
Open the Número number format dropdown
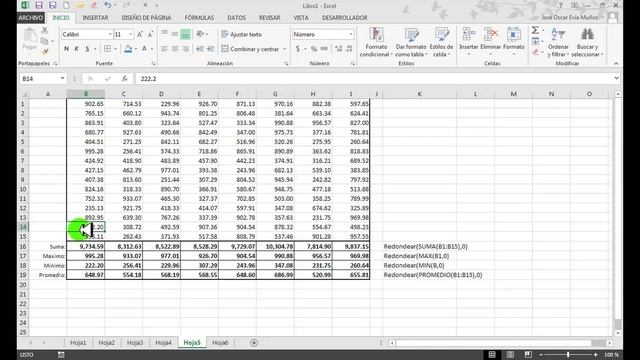tap(351, 34)
